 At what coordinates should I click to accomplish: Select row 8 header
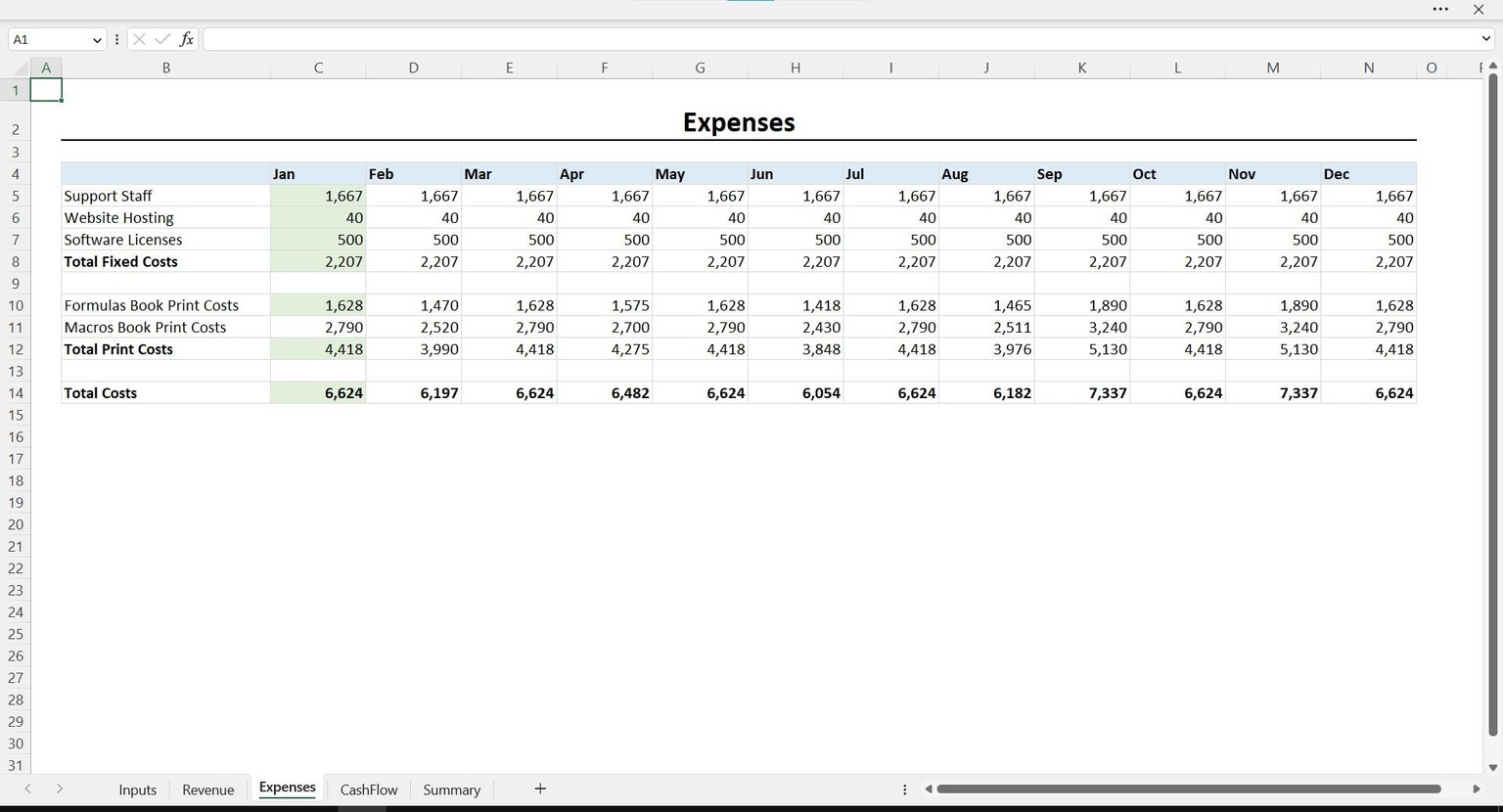16,261
